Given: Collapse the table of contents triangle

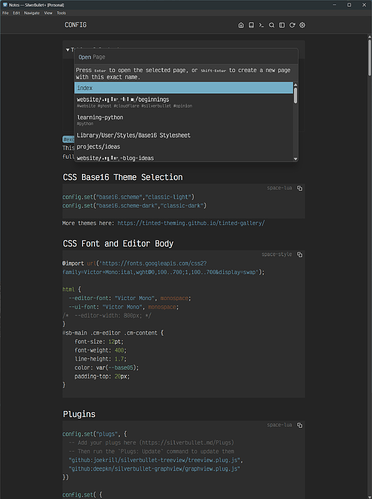Looking at the screenshot, I should (68, 50).
